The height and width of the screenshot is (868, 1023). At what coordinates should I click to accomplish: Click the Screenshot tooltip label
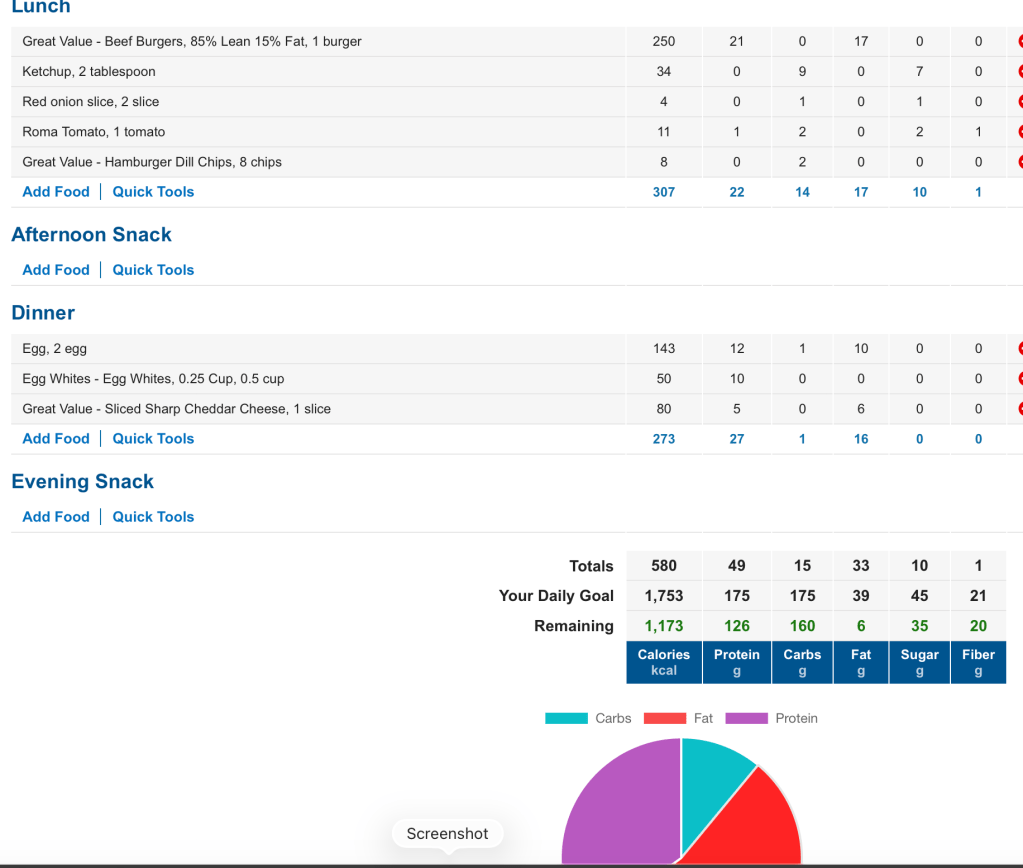click(447, 834)
